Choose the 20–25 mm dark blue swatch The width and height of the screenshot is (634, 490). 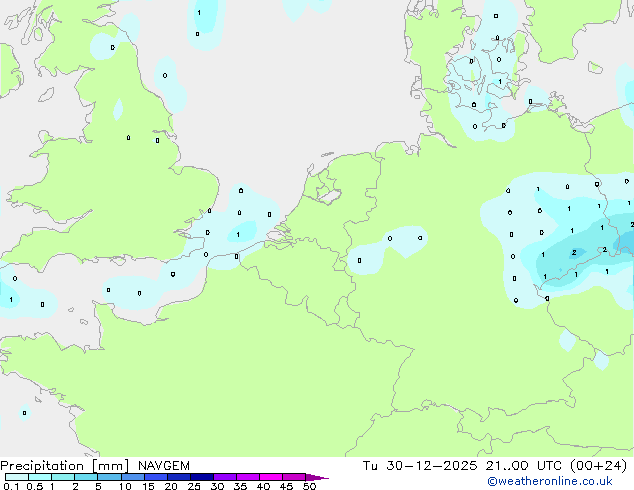coord(179,477)
